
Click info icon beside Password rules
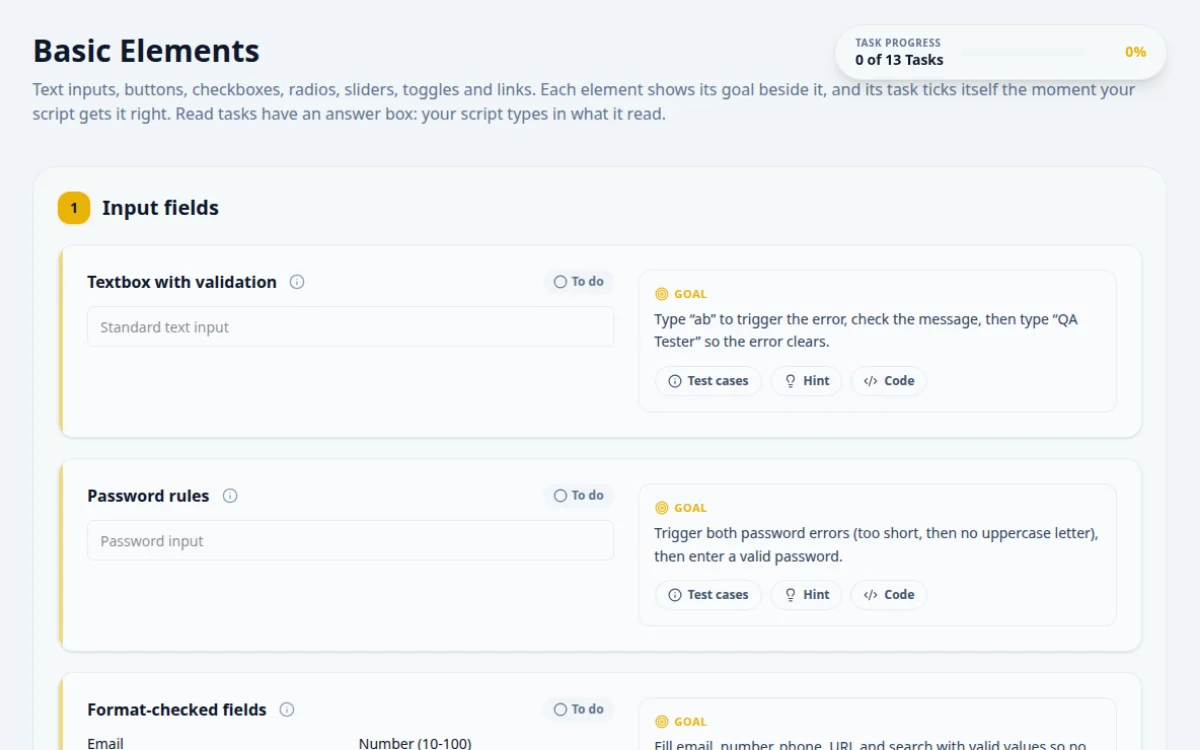tap(230, 496)
